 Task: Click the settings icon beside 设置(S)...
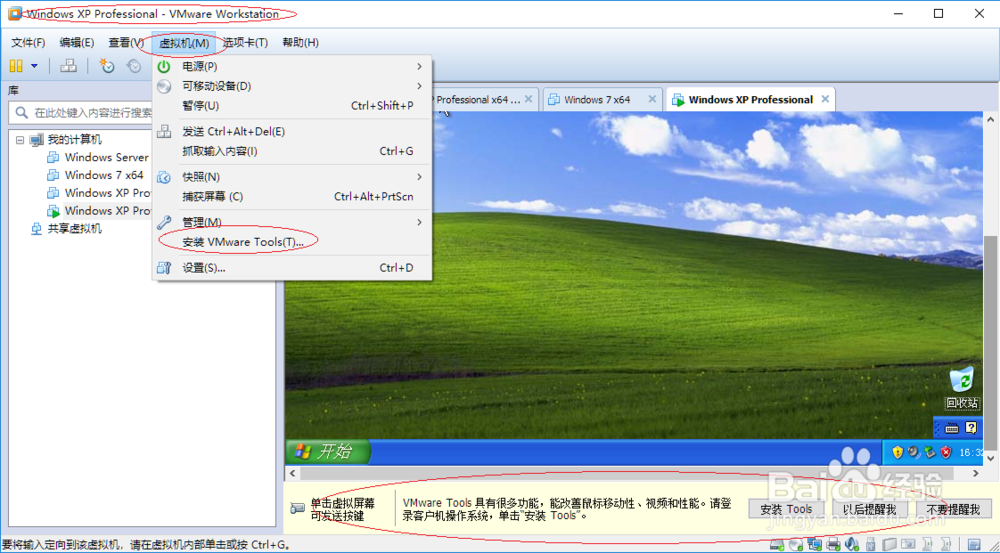[164, 268]
